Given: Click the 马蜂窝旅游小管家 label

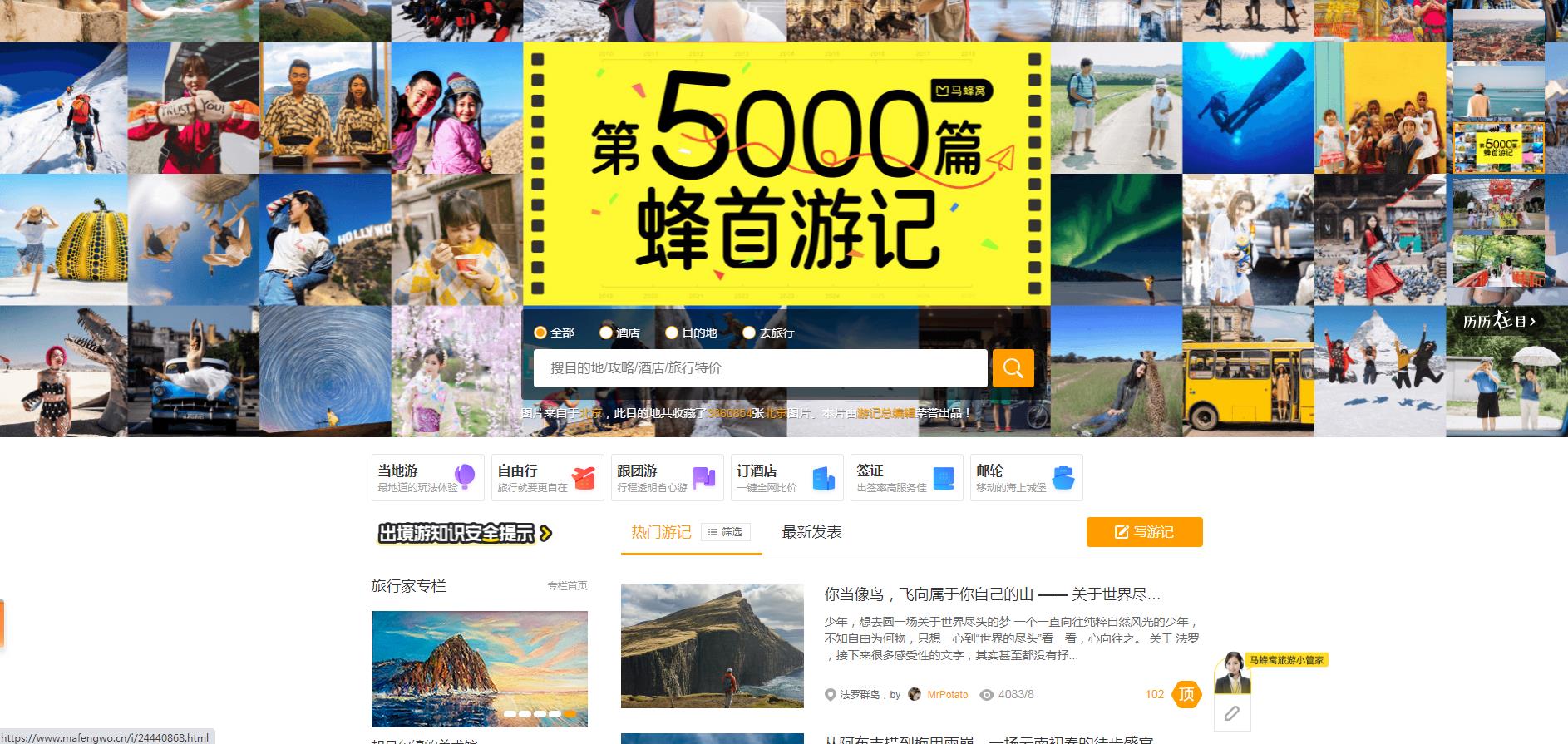Looking at the screenshot, I should click(x=1286, y=660).
